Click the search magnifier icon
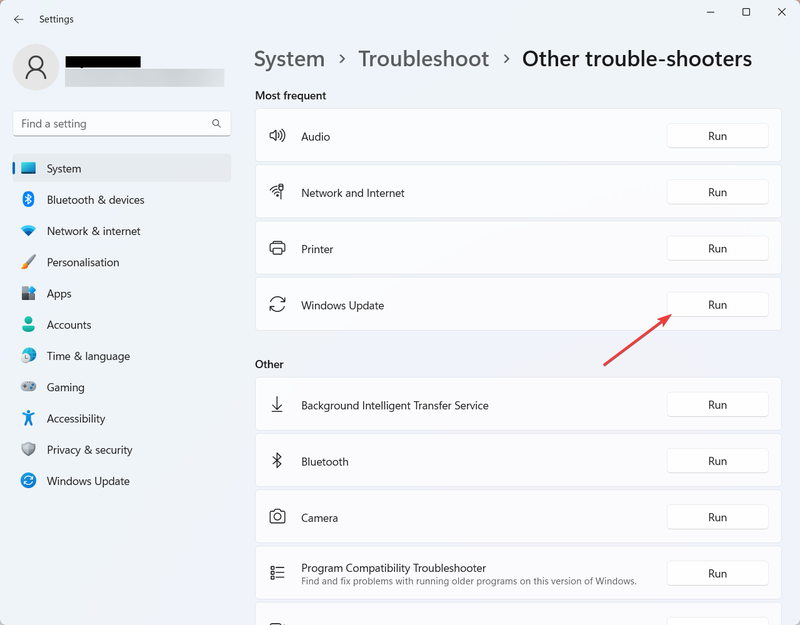The image size is (800, 625). 216,123
